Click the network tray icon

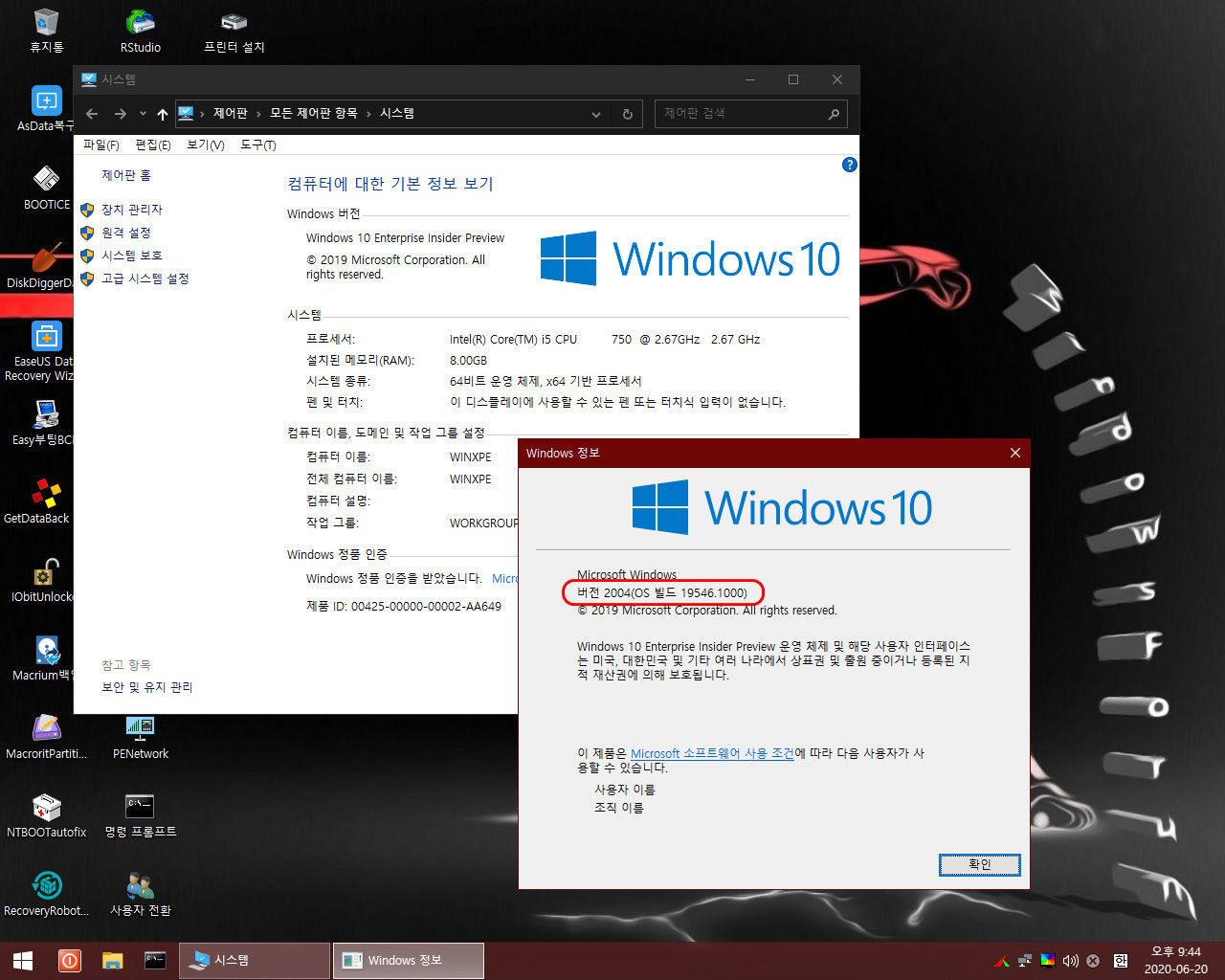(1025, 960)
